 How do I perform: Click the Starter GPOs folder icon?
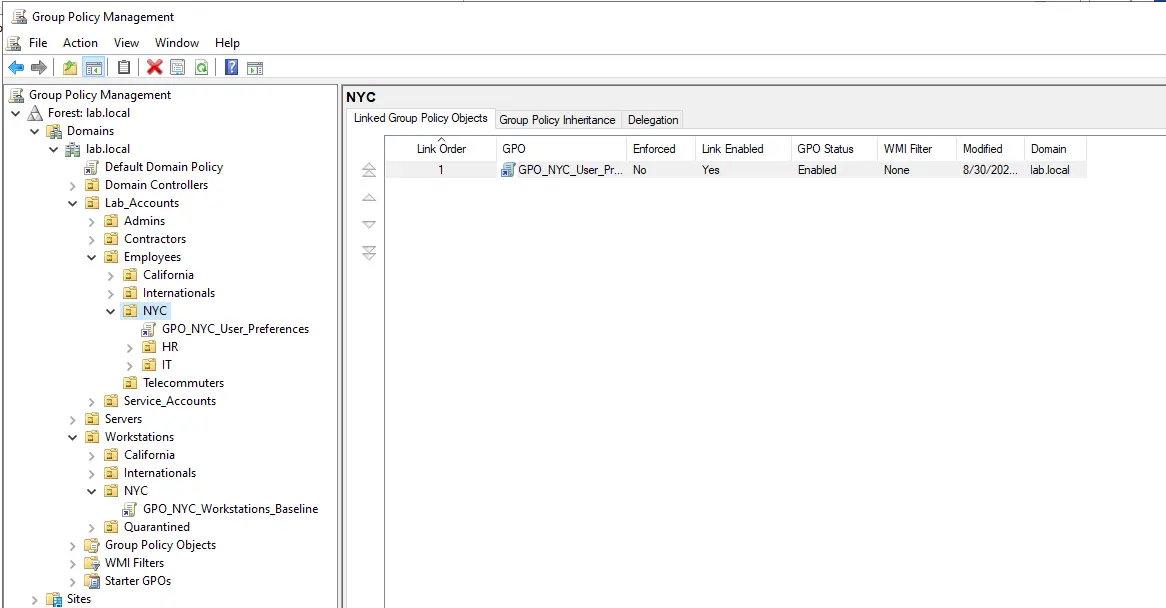coord(92,581)
